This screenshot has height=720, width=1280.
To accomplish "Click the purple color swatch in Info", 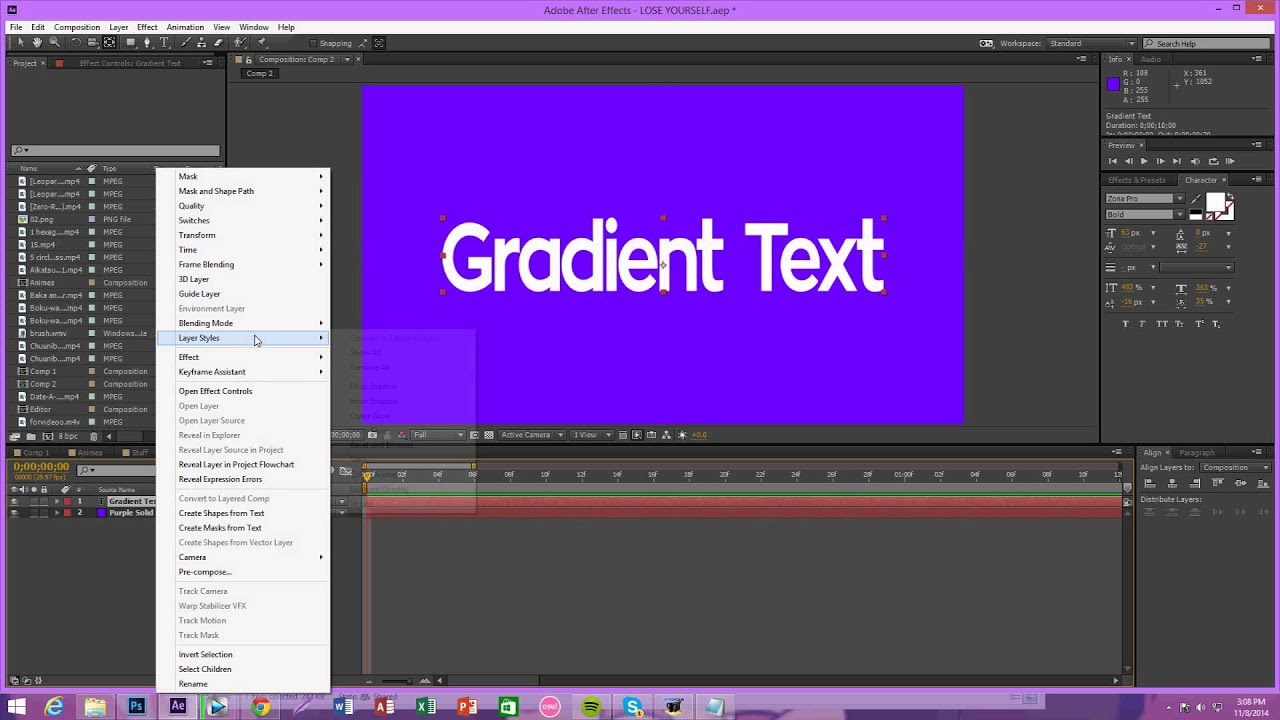I will click(1113, 84).
